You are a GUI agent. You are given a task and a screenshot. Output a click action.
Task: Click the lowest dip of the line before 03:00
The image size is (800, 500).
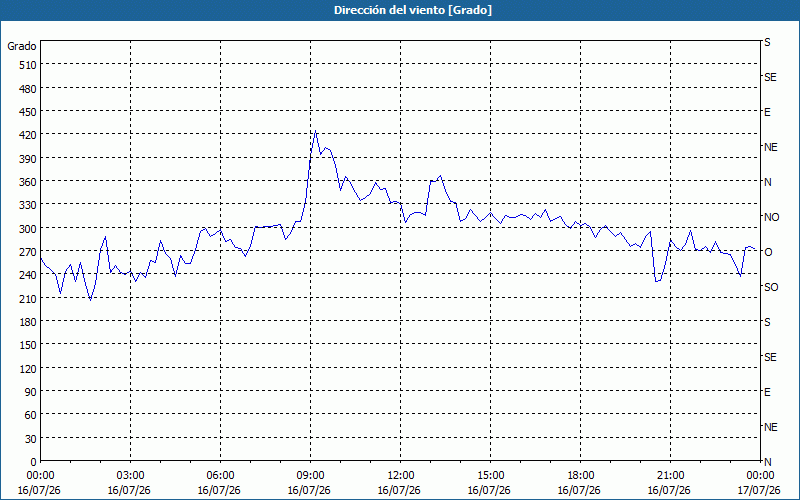[x=90, y=300]
